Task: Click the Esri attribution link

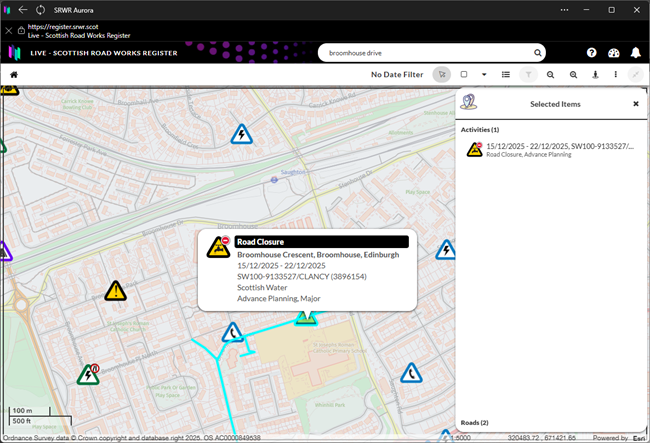Action: click(x=639, y=438)
